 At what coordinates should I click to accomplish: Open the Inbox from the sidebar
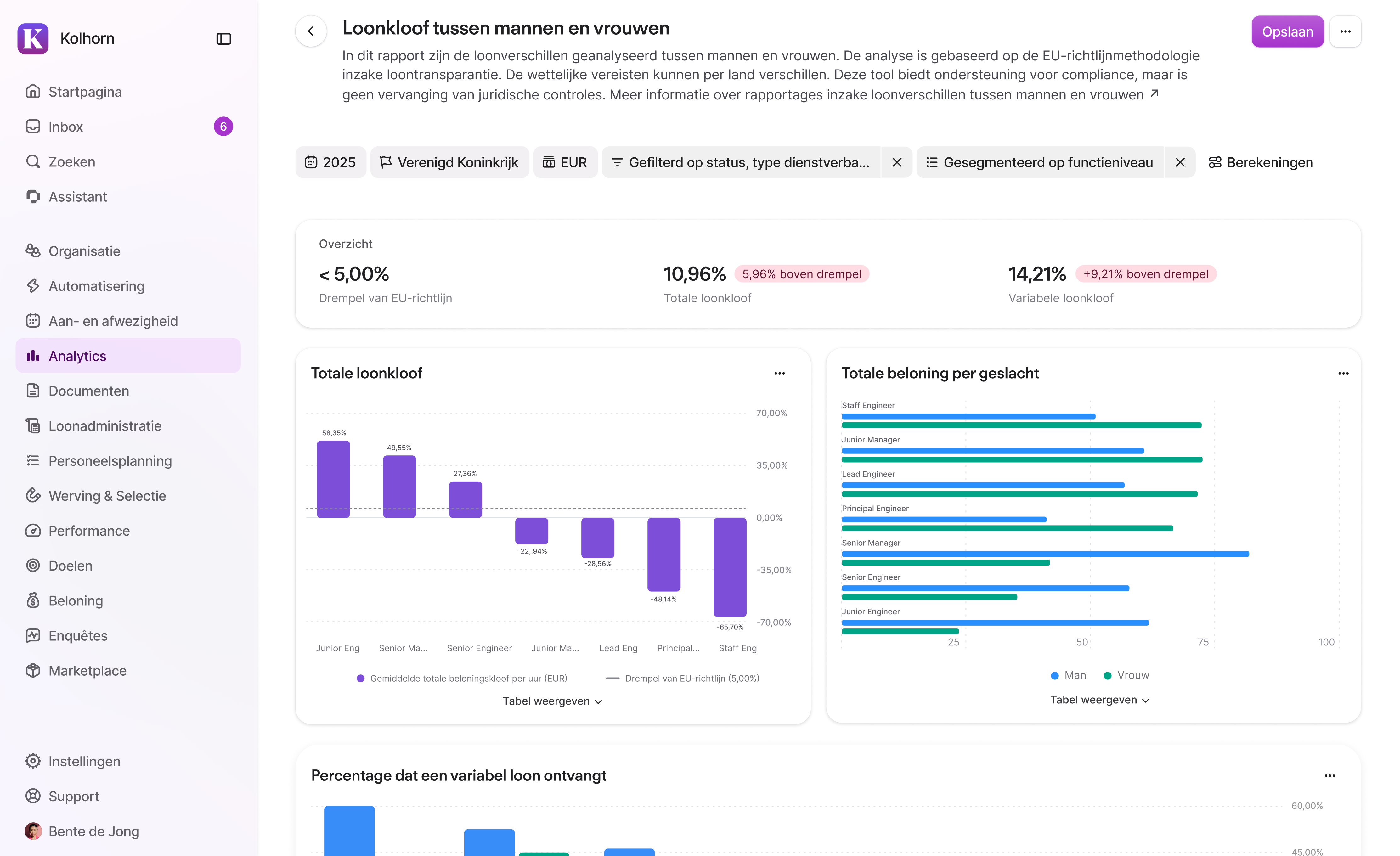coord(65,126)
